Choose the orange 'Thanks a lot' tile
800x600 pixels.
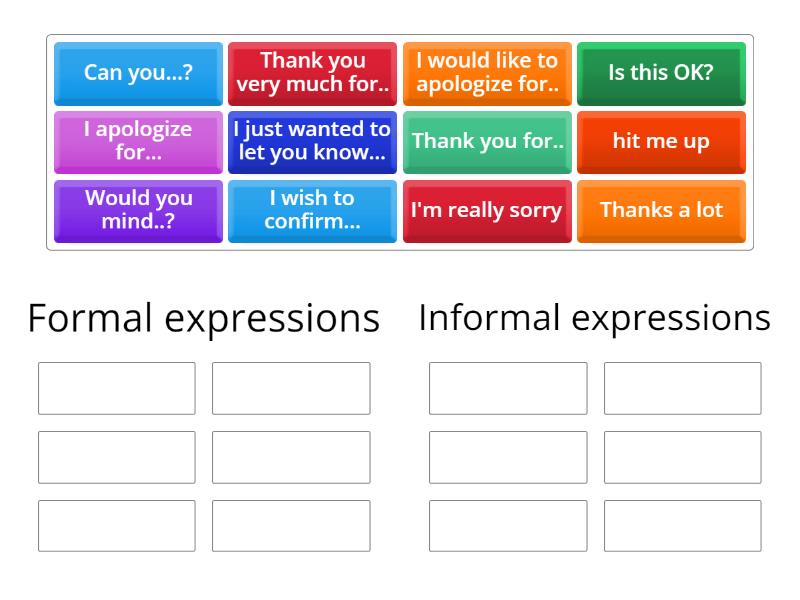[661, 210]
